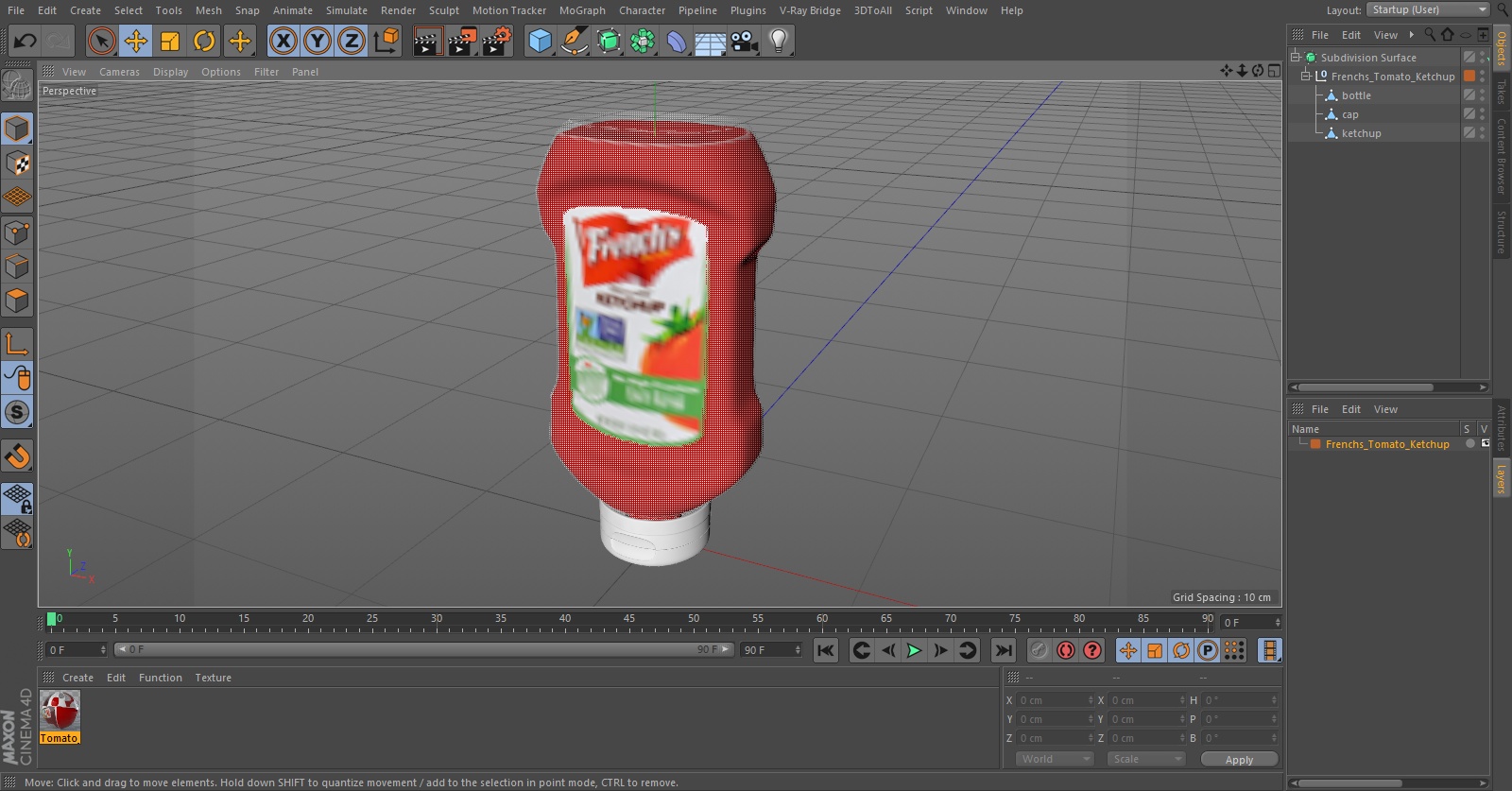This screenshot has width=1512, height=791.
Task: Enable the Axis mode icon
Action: 18,344
